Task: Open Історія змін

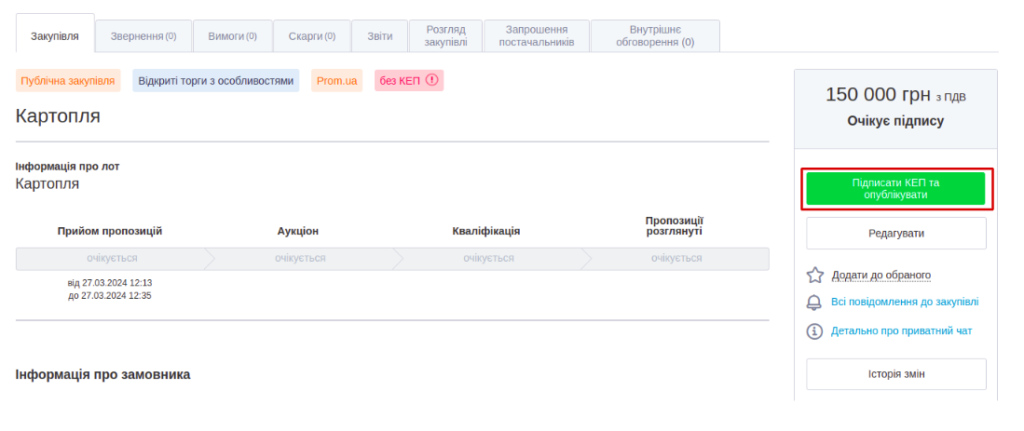Action: point(896,374)
